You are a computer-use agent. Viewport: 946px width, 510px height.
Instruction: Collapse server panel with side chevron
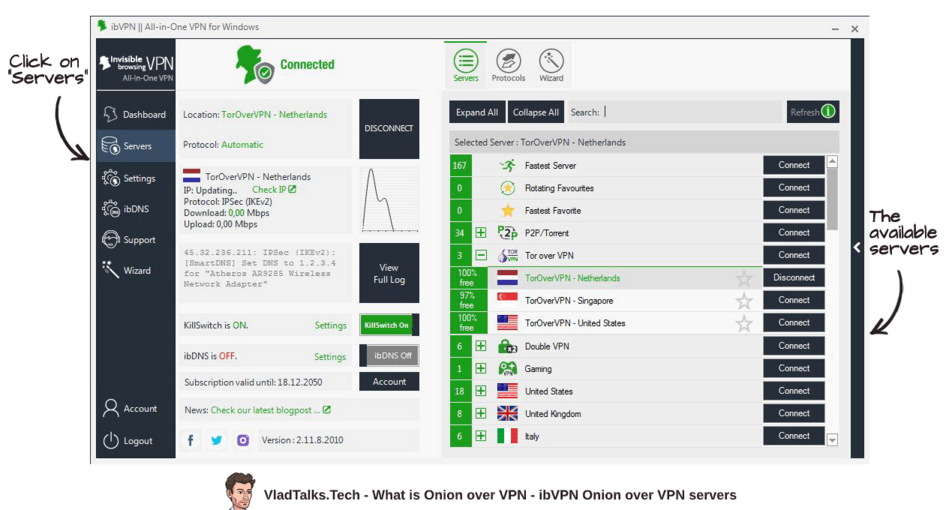pyautogui.click(x=857, y=247)
